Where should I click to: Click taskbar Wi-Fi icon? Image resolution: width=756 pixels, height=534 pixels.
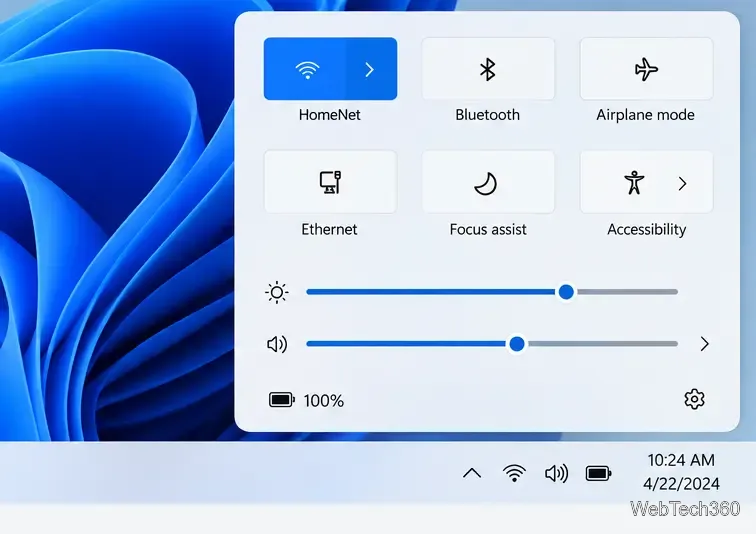(x=514, y=473)
